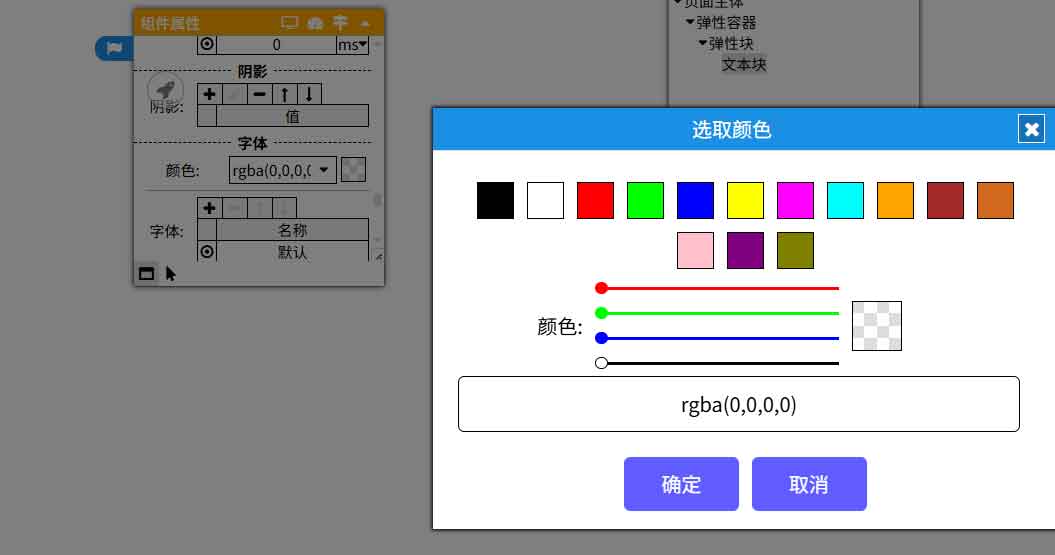Click the rocket icon beside shadow label

pos(165,89)
